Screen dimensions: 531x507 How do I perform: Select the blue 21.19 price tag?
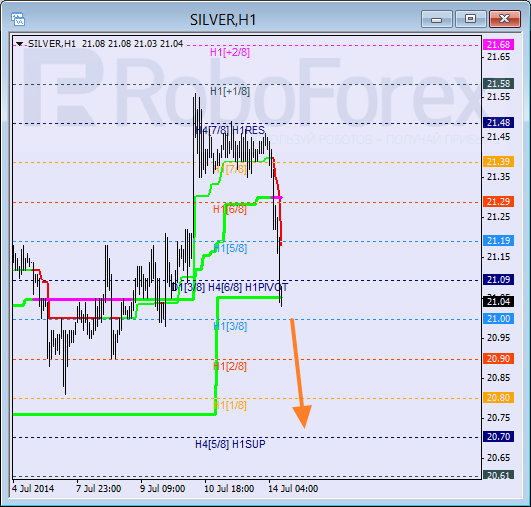point(498,240)
